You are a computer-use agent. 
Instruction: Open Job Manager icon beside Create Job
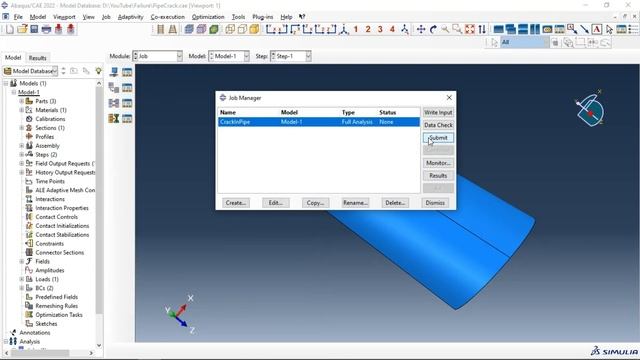tap(127, 72)
